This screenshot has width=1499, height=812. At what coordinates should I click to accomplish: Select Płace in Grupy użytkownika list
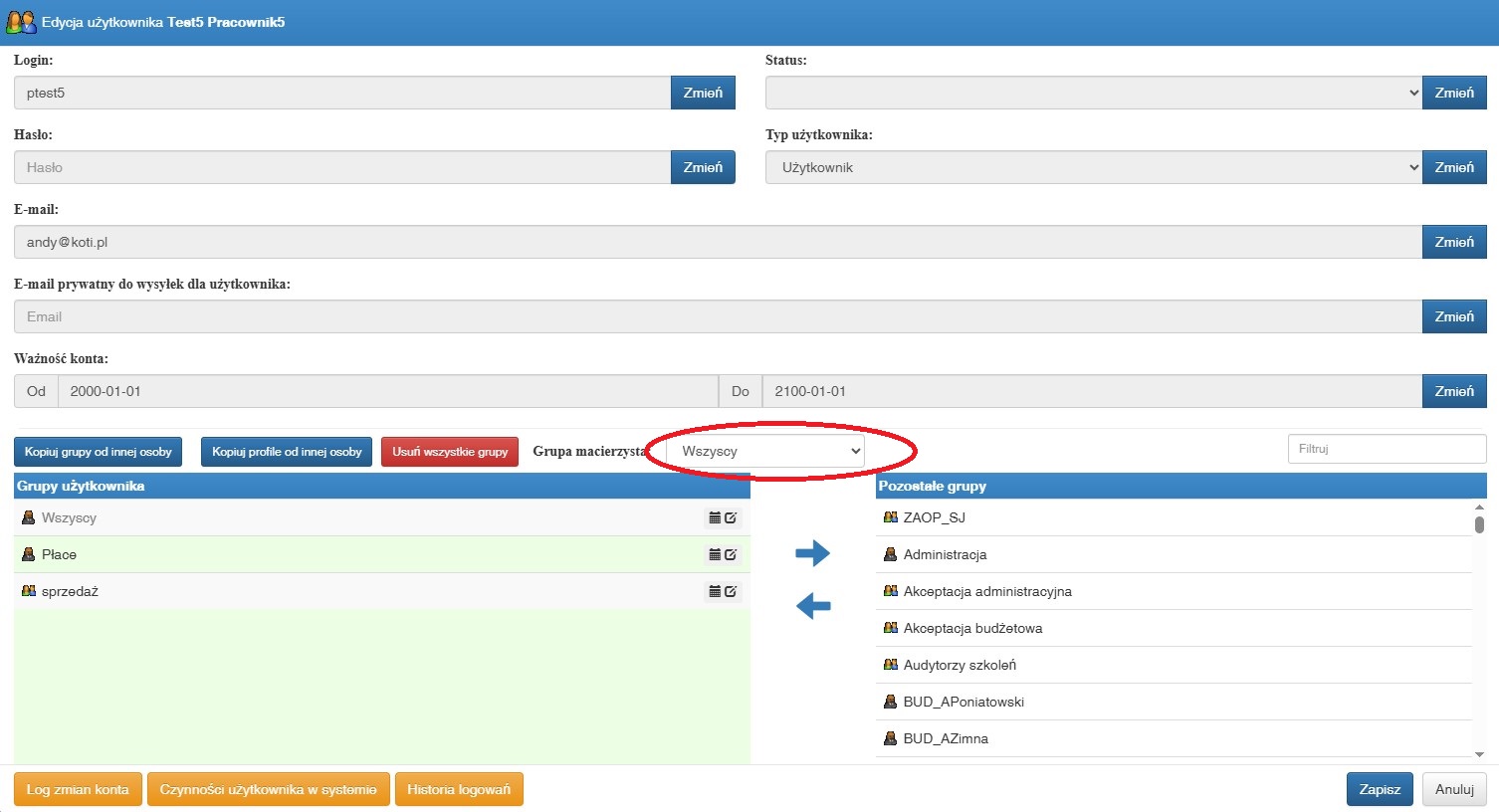point(382,554)
